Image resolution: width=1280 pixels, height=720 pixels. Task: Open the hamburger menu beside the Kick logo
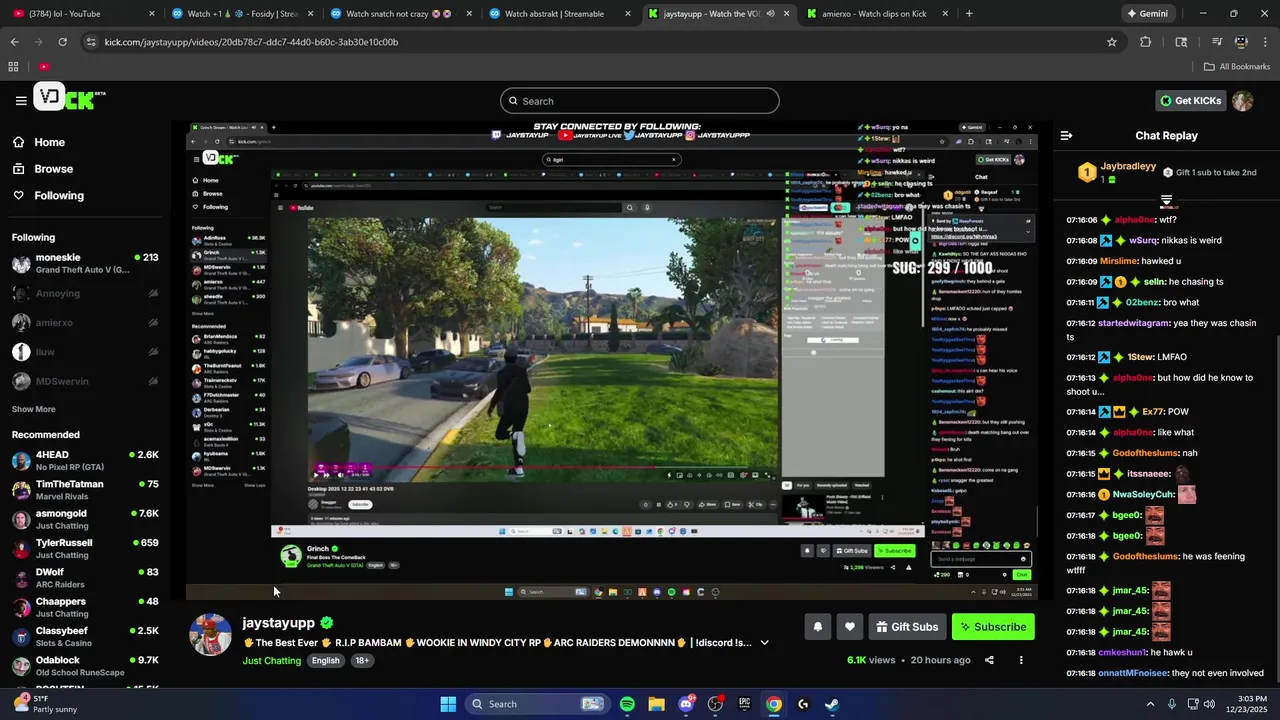coord(21,100)
